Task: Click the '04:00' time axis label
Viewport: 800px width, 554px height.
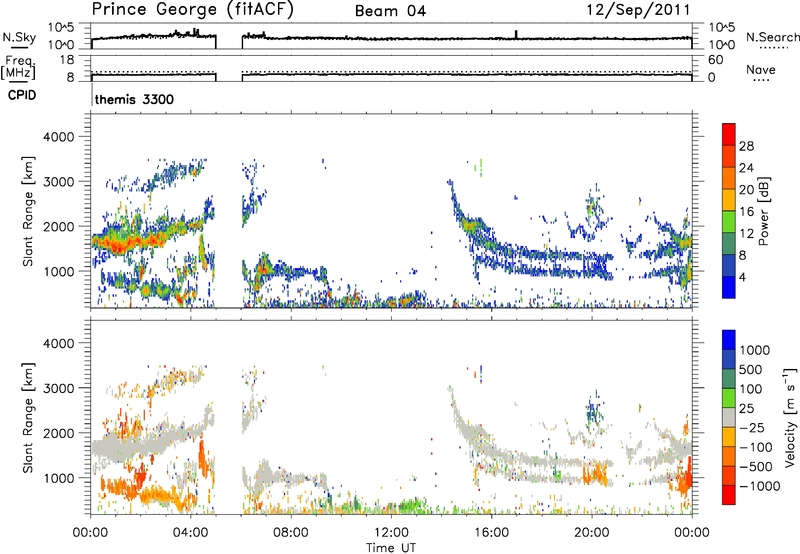Action: coord(191,533)
